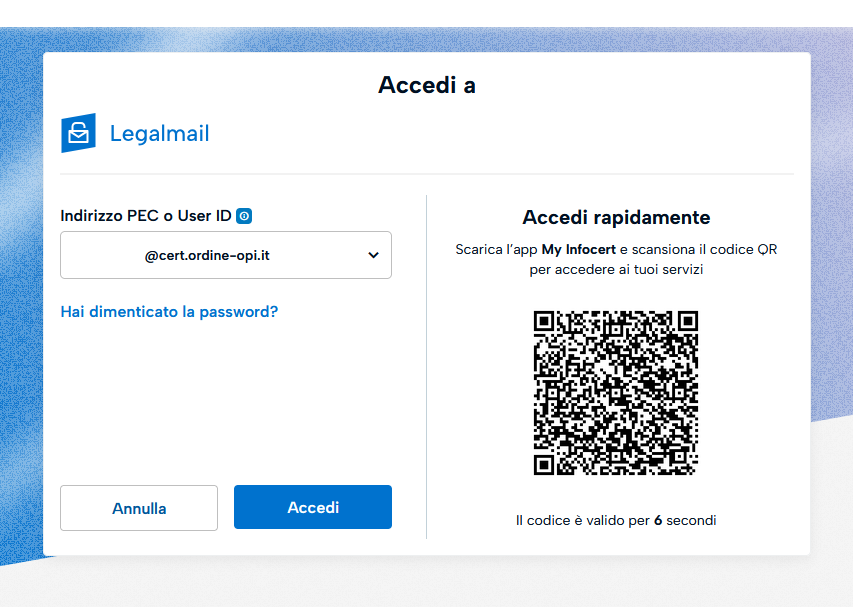
Task: Expand the PEC address dropdown chevron
Action: [x=373, y=255]
